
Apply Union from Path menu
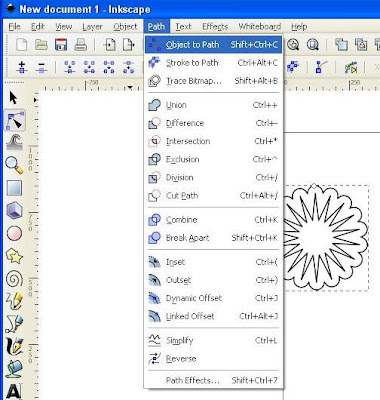click(x=213, y=105)
